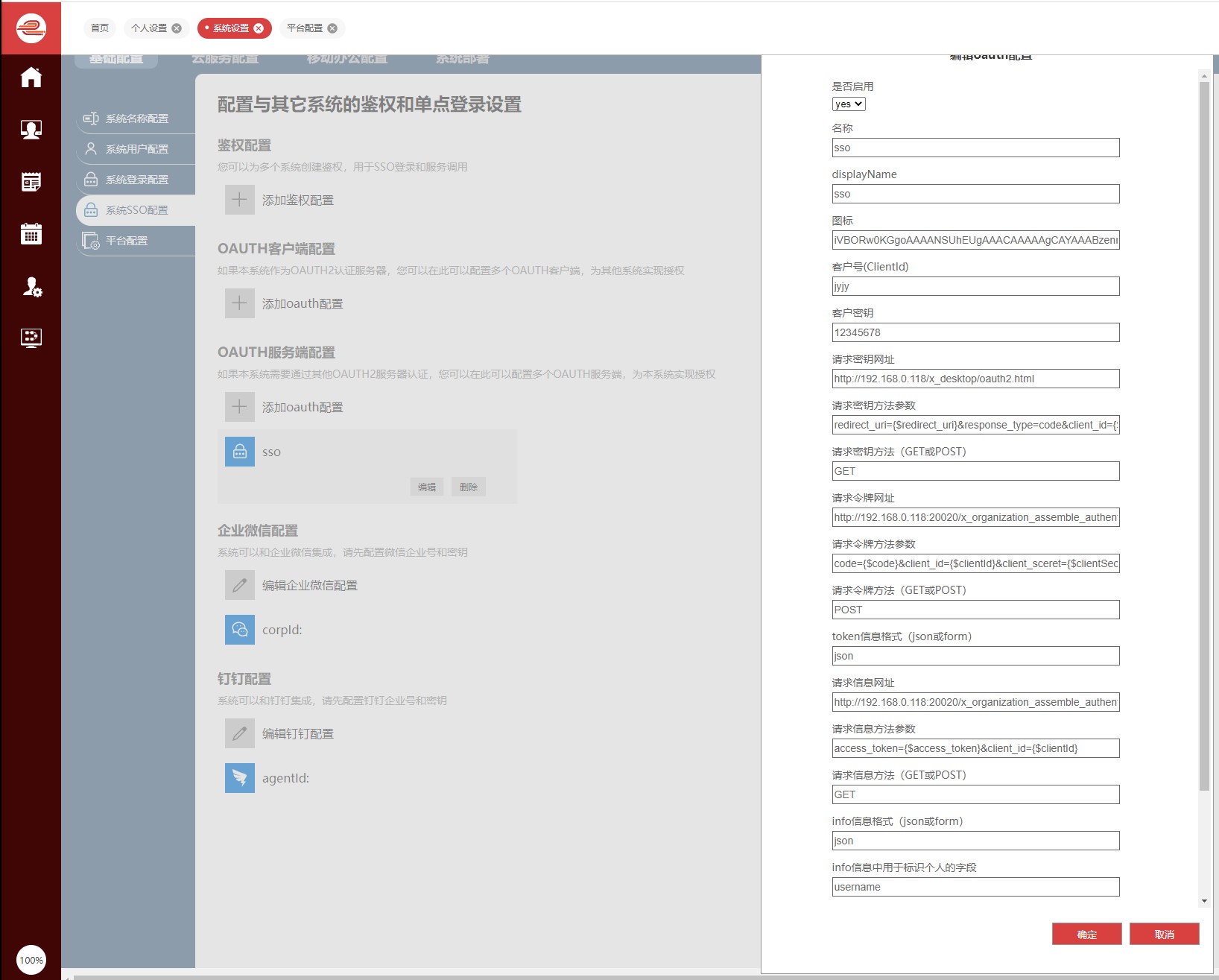Click the 客户号(ClientId) input field
The width and height of the screenshot is (1219, 980).
pyautogui.click(x=975, y=286)
